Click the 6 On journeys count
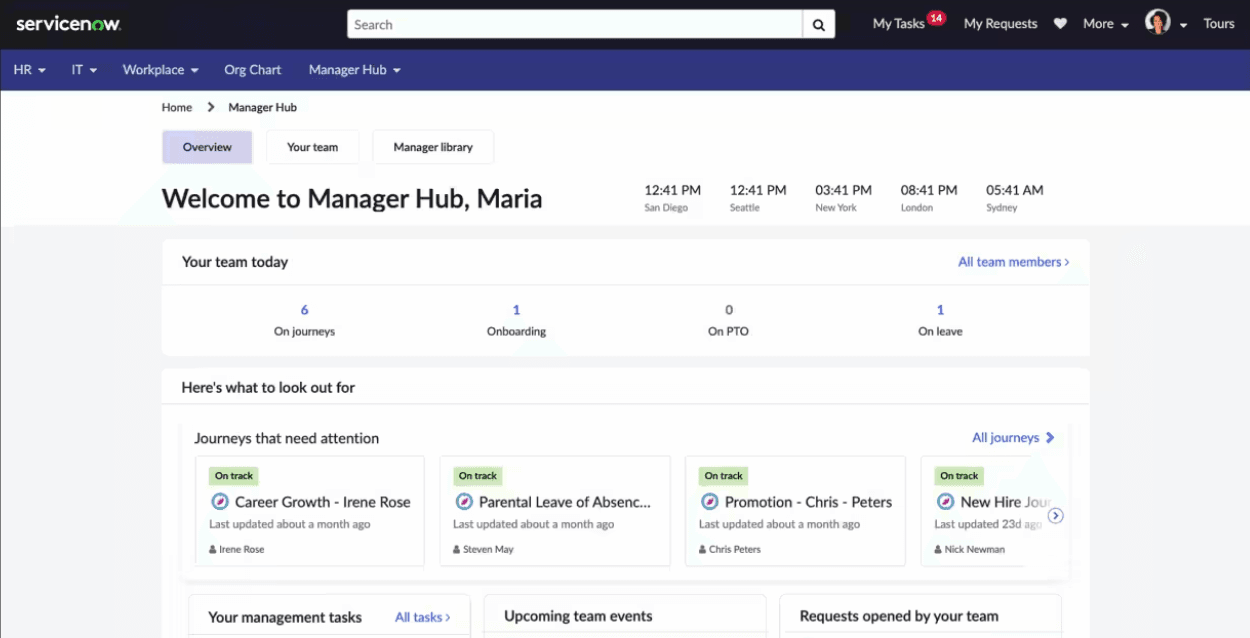 click(305, 310)
